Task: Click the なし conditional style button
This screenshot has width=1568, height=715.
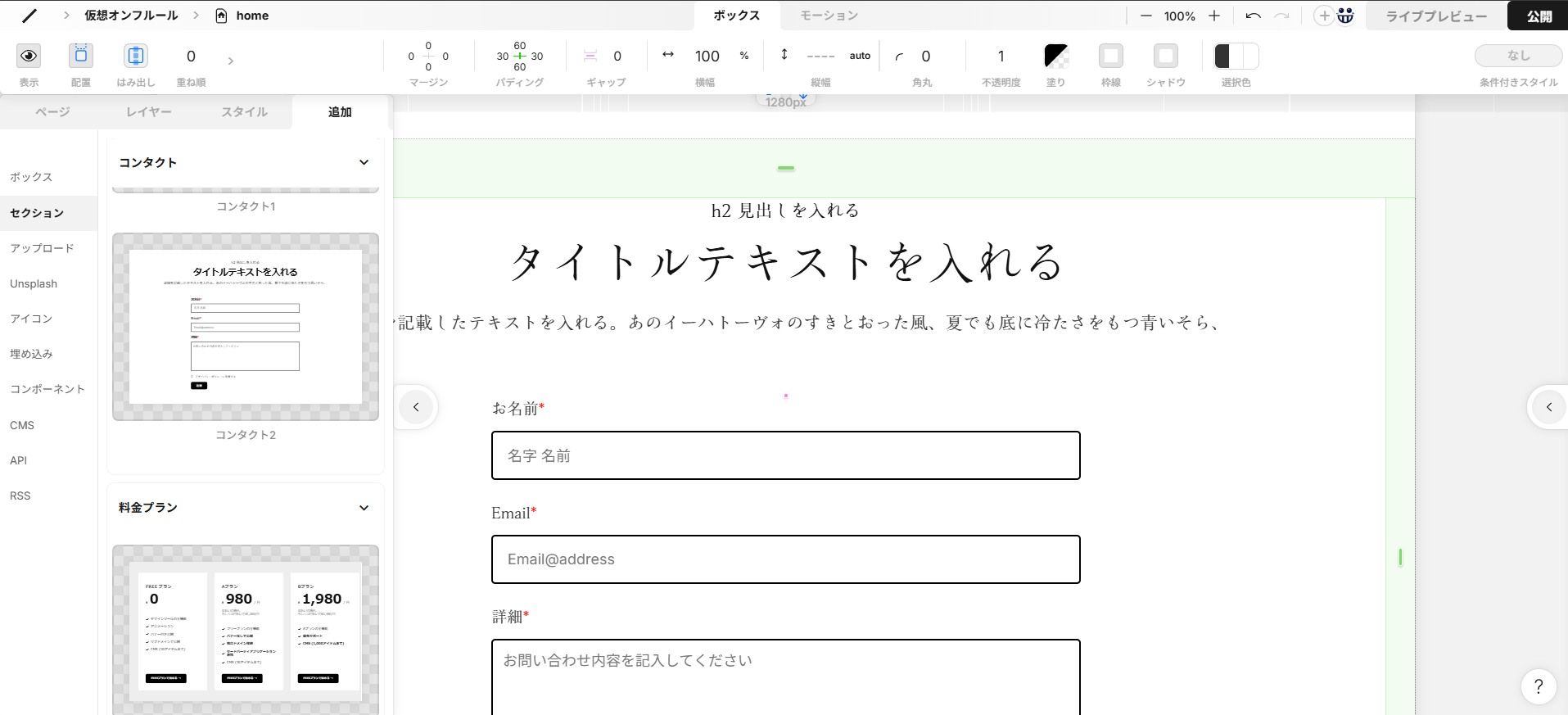Action: (1519, 55)
